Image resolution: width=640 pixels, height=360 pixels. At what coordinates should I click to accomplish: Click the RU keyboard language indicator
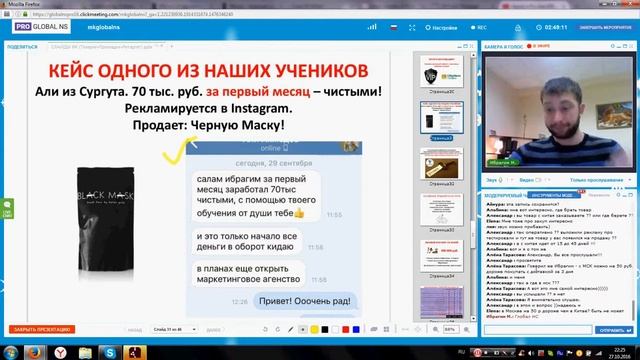(462, 352)
